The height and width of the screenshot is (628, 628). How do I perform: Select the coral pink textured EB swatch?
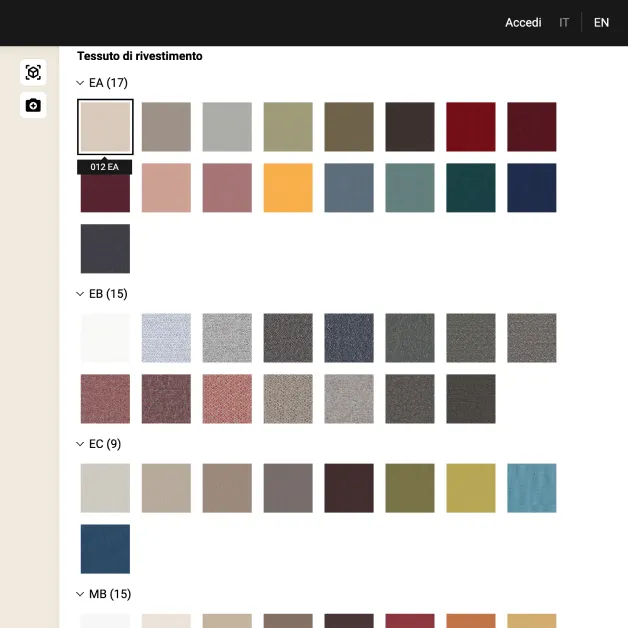227,399
